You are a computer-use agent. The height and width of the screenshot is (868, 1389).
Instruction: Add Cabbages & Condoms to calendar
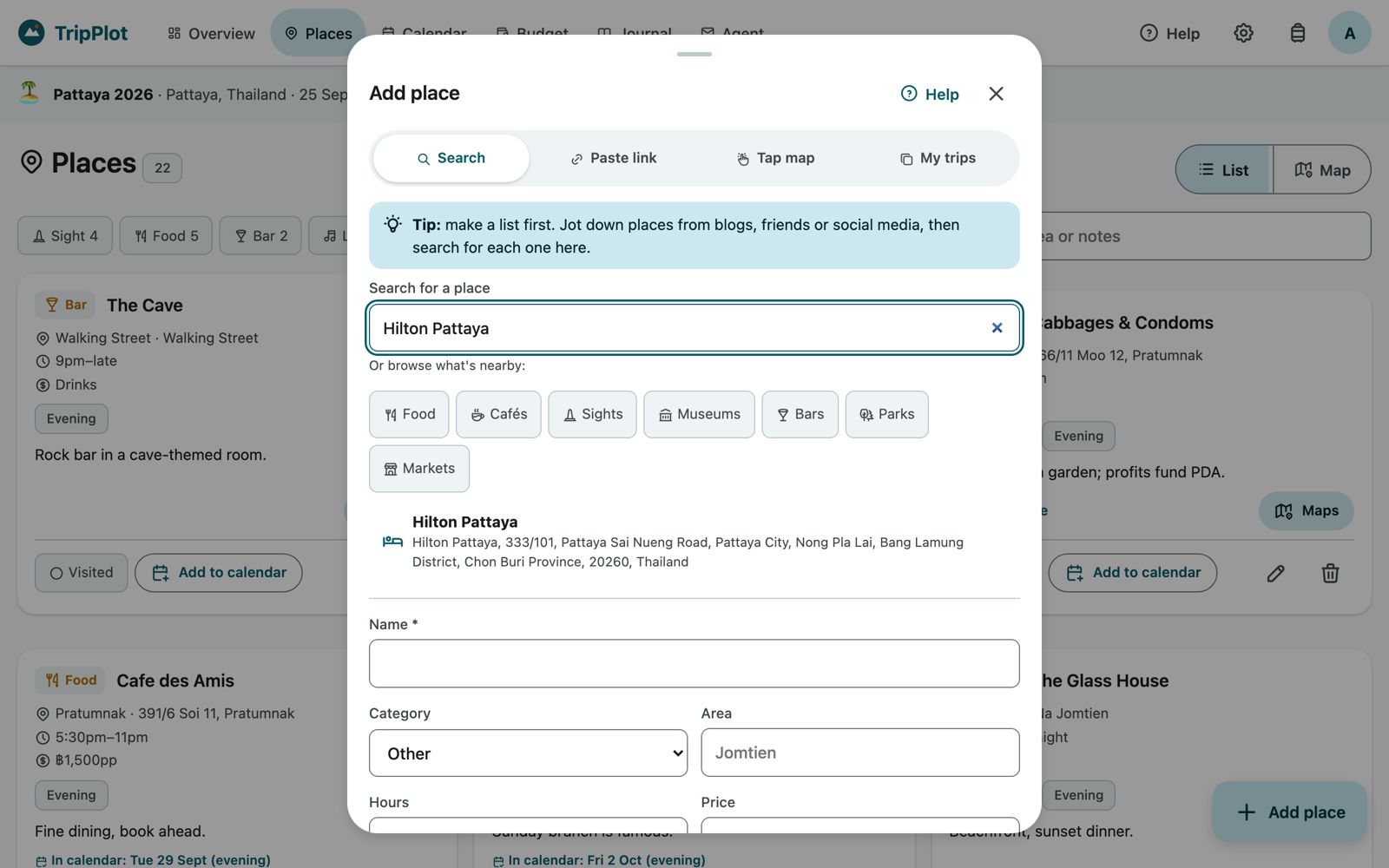(1133, 573)
